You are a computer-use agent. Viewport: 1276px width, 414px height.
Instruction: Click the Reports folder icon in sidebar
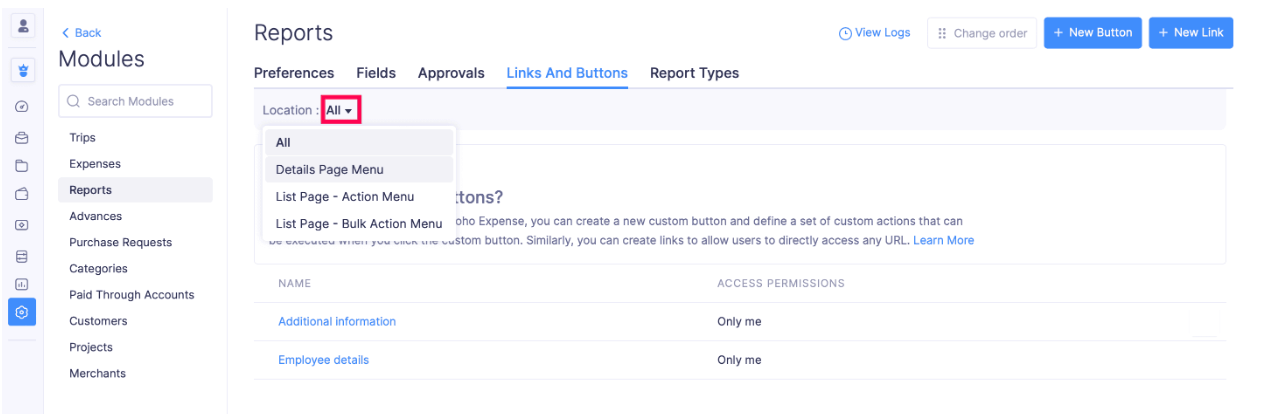pos(22,166)
